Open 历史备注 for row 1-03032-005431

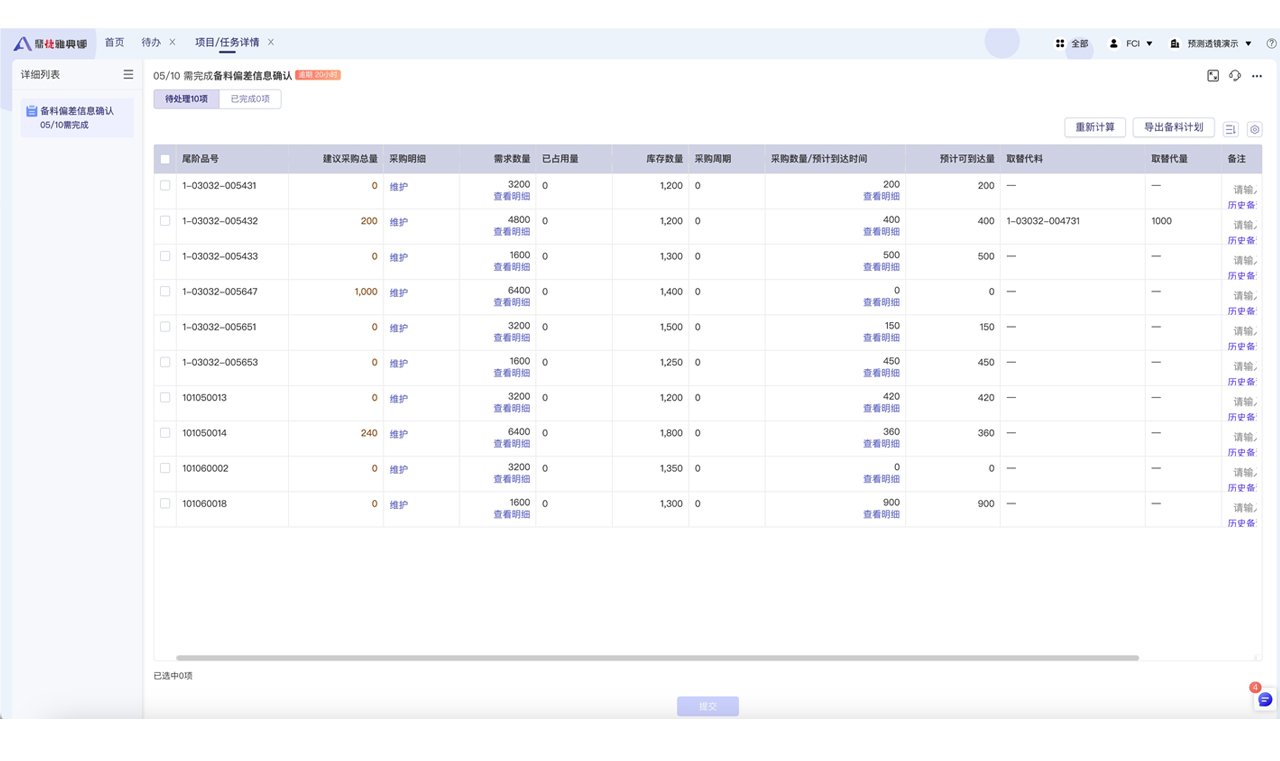point(1241,205)
